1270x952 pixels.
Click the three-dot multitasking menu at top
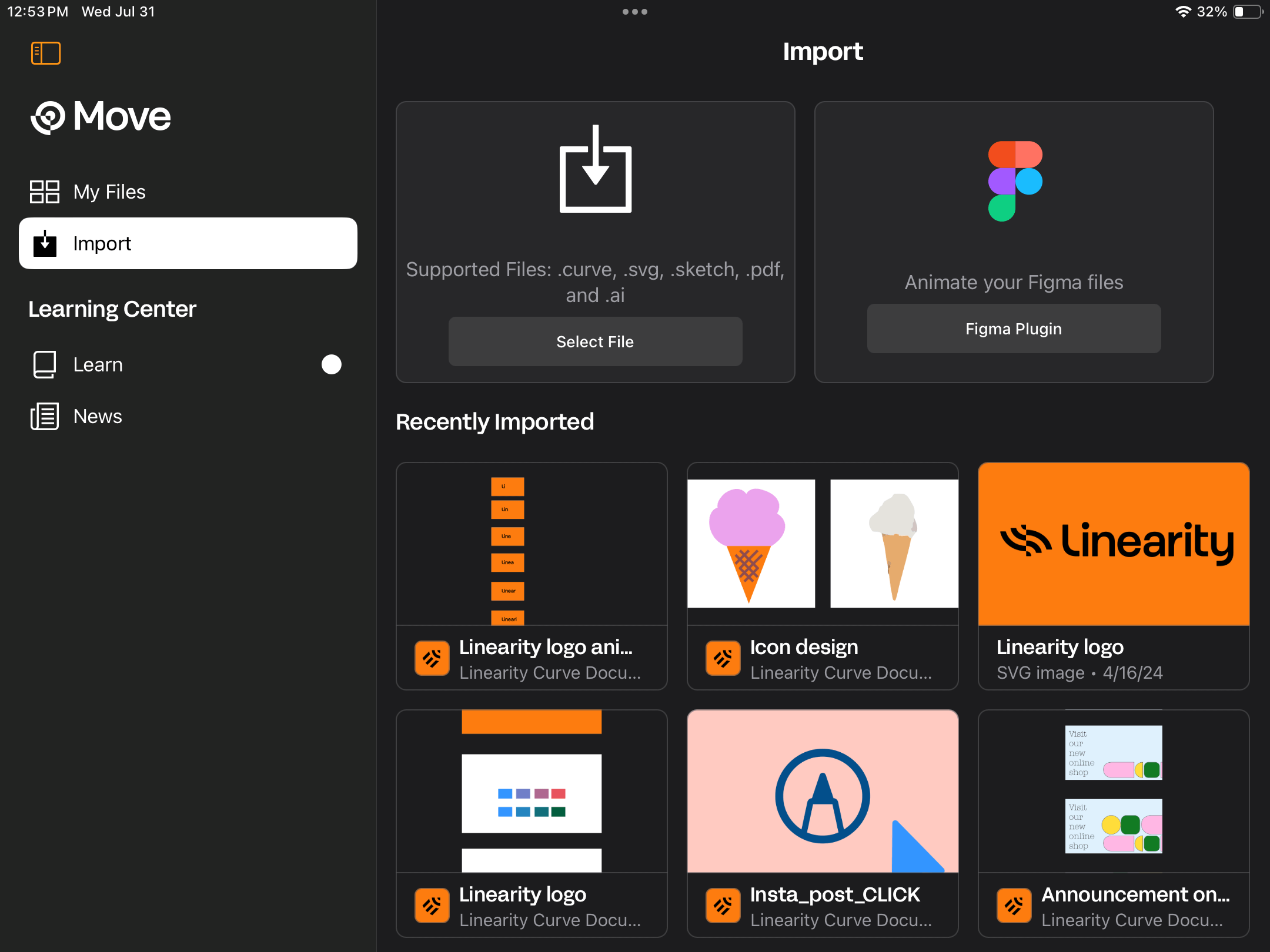point(635,12)
